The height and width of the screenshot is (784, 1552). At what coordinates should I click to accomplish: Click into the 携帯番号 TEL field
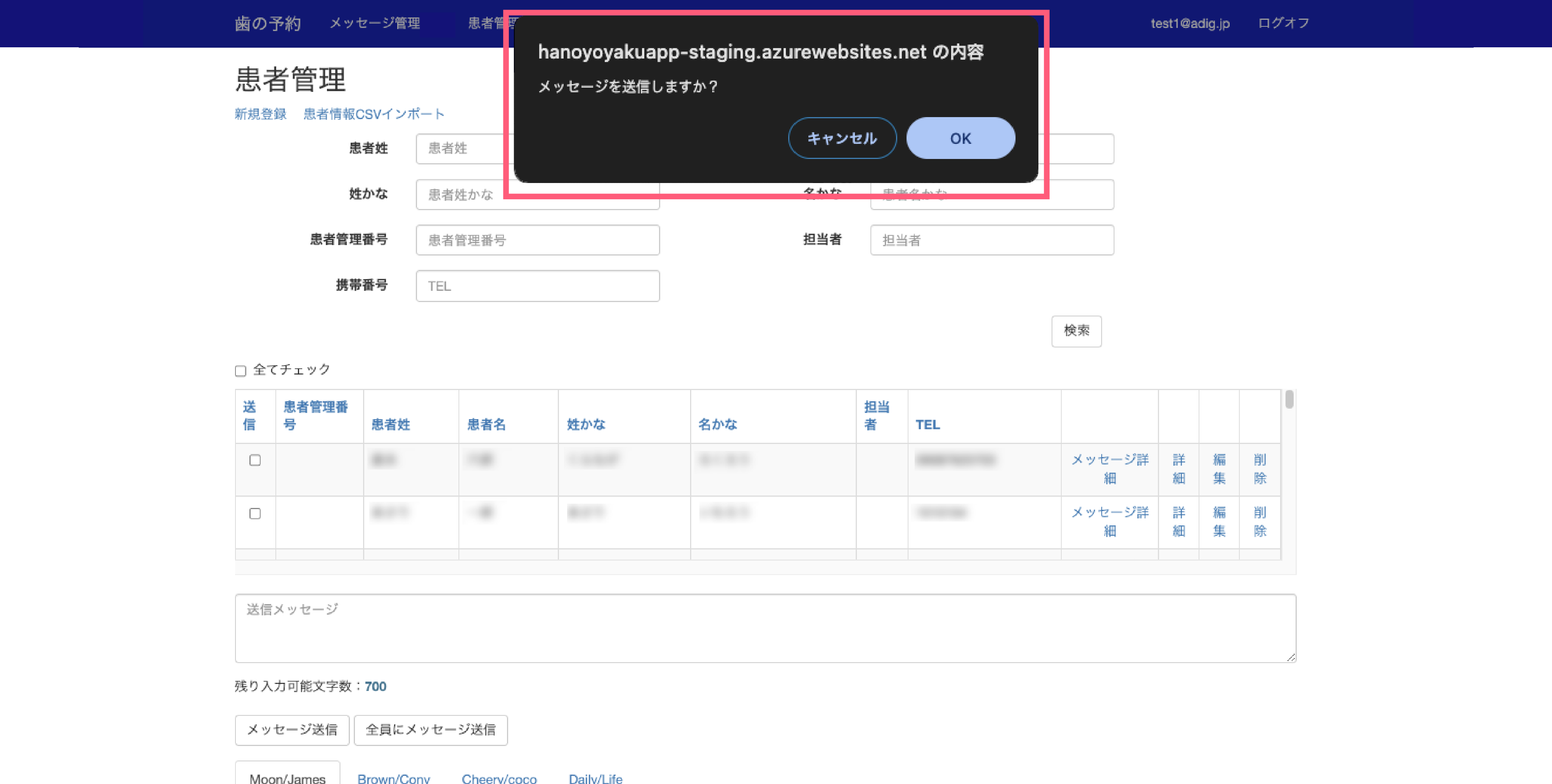[537, 286]
